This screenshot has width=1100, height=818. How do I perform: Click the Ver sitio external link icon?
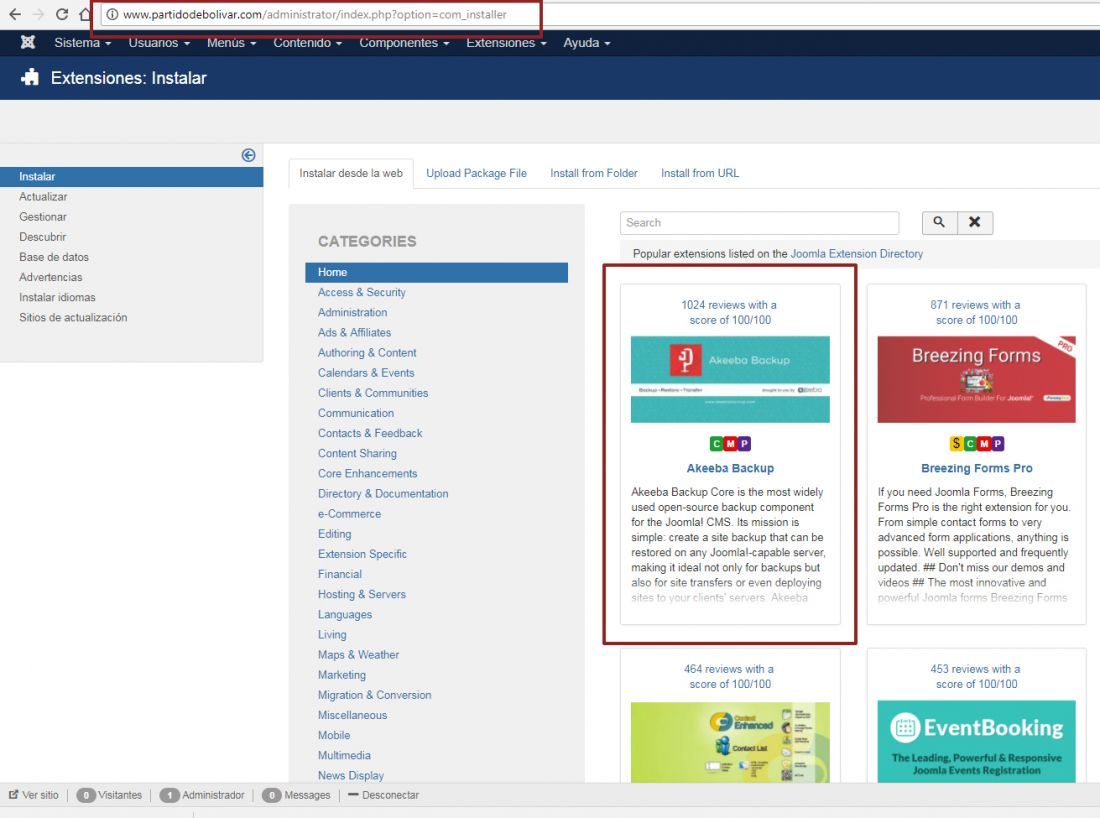[13, 794]
